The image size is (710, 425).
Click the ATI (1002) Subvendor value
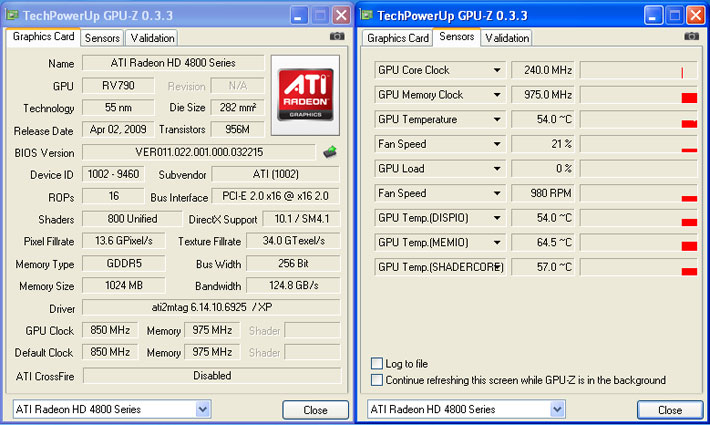click(275, 174)
